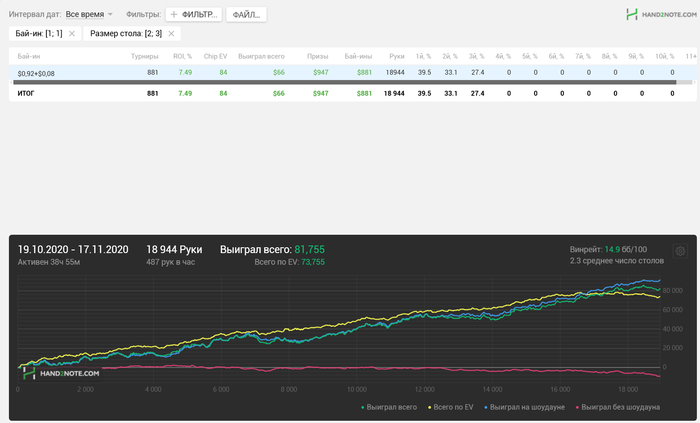
Task: Click the EV total value 73,755
Action: [x=313, y=262]
